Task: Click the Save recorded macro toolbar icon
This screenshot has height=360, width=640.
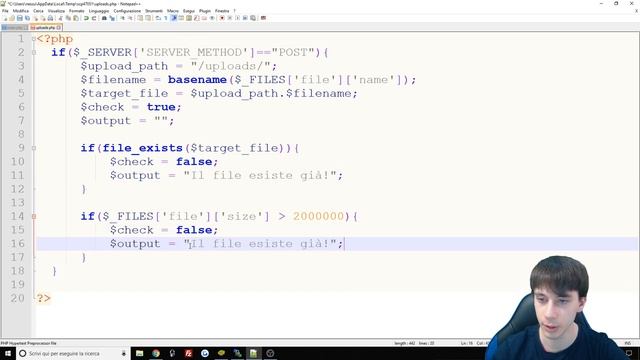Action: point(253,18)
